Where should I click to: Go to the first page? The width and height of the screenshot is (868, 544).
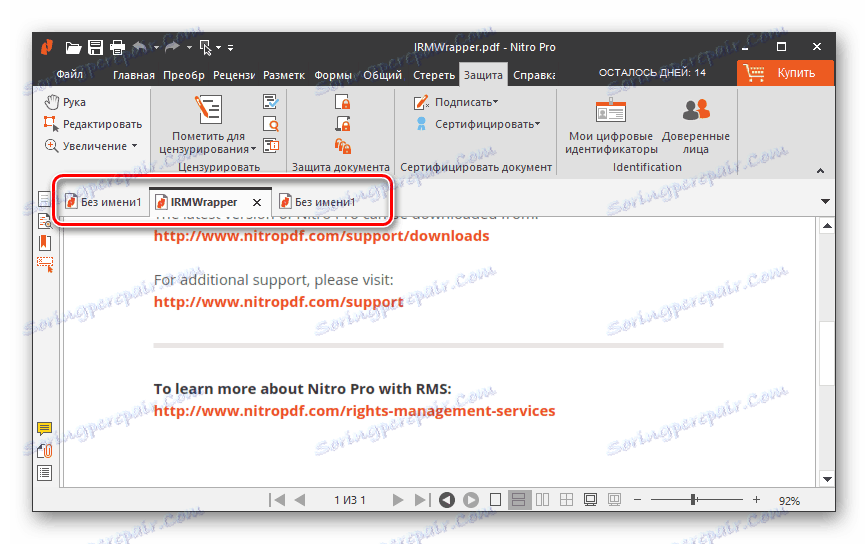coord(277,500)
